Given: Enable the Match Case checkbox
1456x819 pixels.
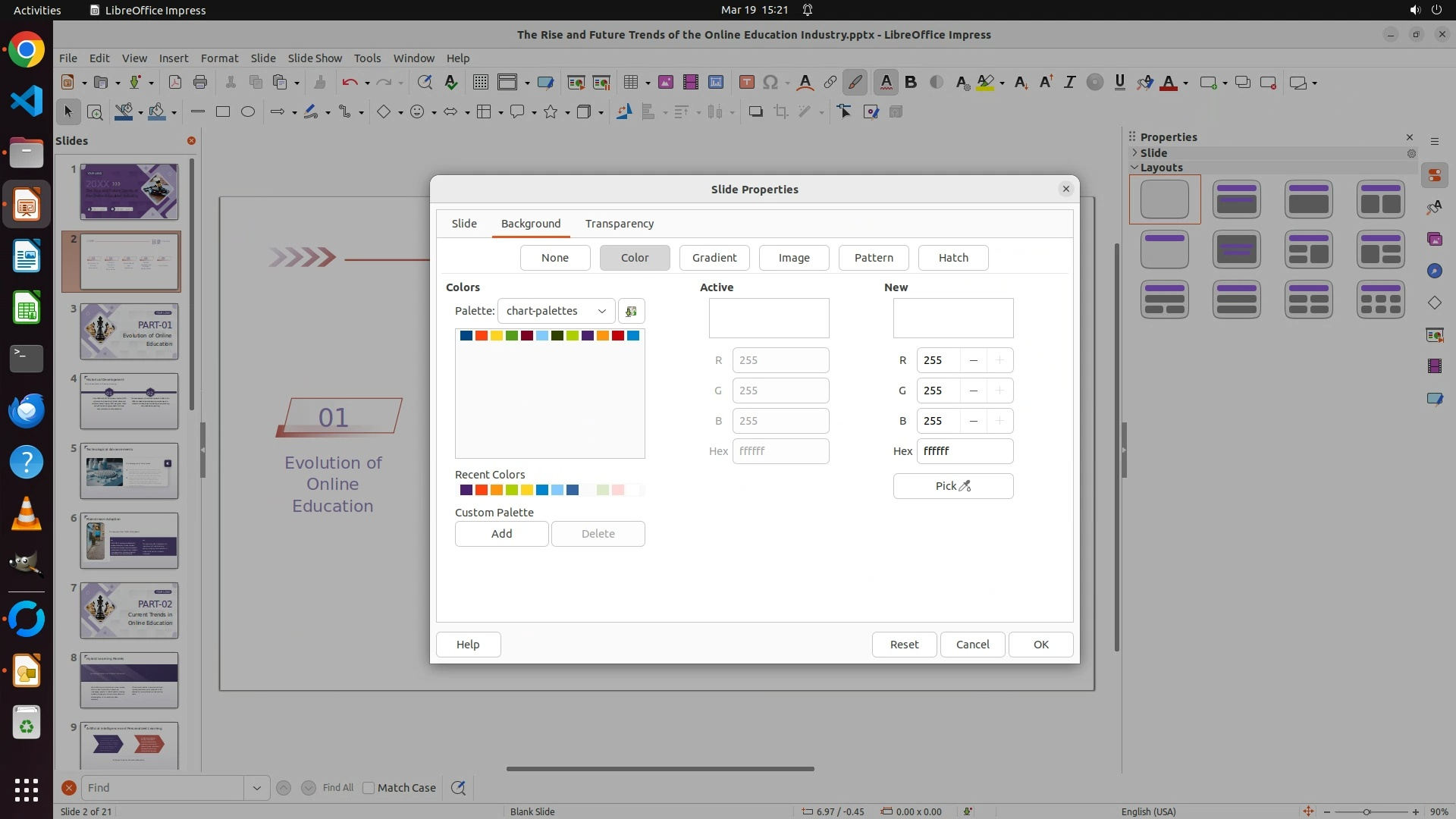Looking at the screenshot, I should [x=369, y=788].
